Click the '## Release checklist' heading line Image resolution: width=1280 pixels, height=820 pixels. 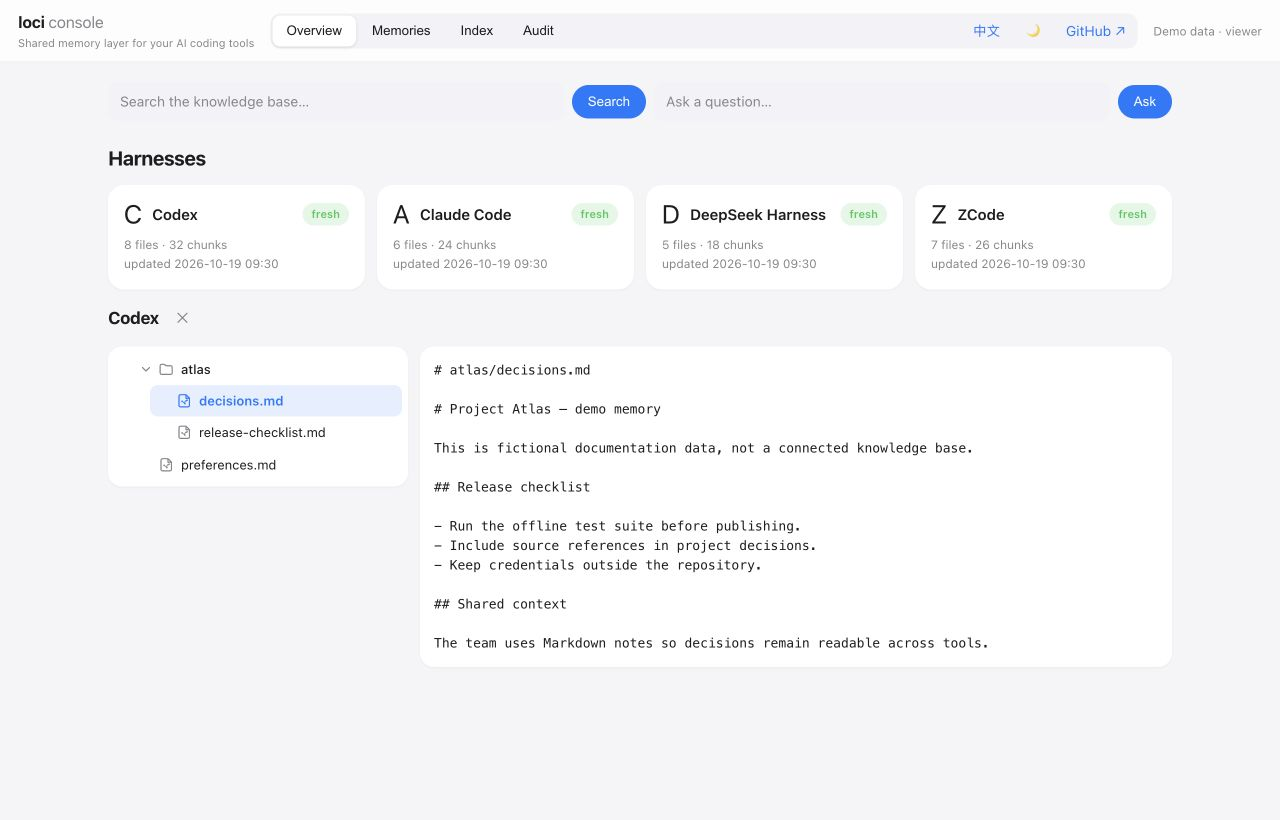point(512,487)
